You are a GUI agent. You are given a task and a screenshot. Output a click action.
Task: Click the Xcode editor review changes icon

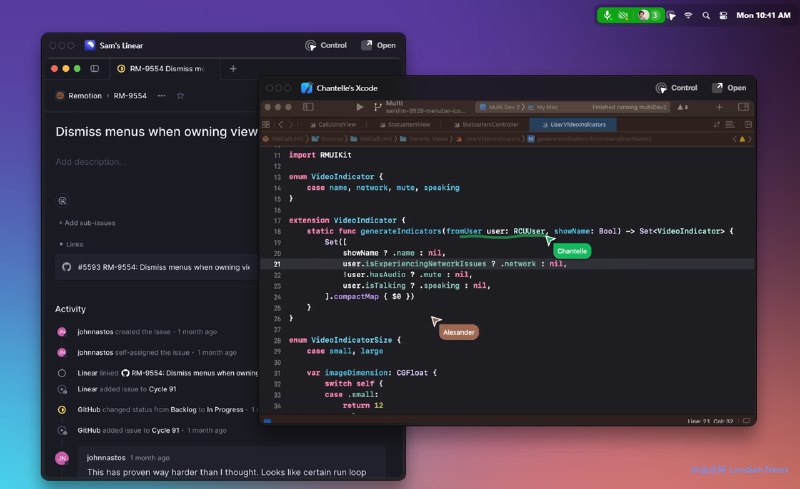(x=717, y=125)
